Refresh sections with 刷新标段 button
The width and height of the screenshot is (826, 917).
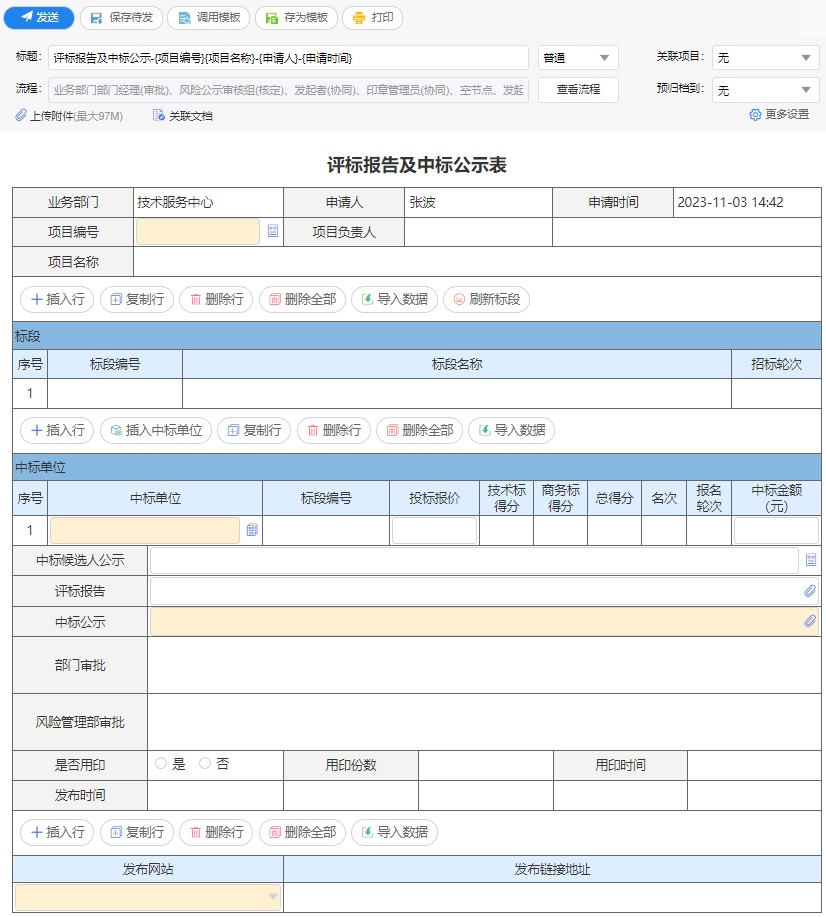coord(487,299)
